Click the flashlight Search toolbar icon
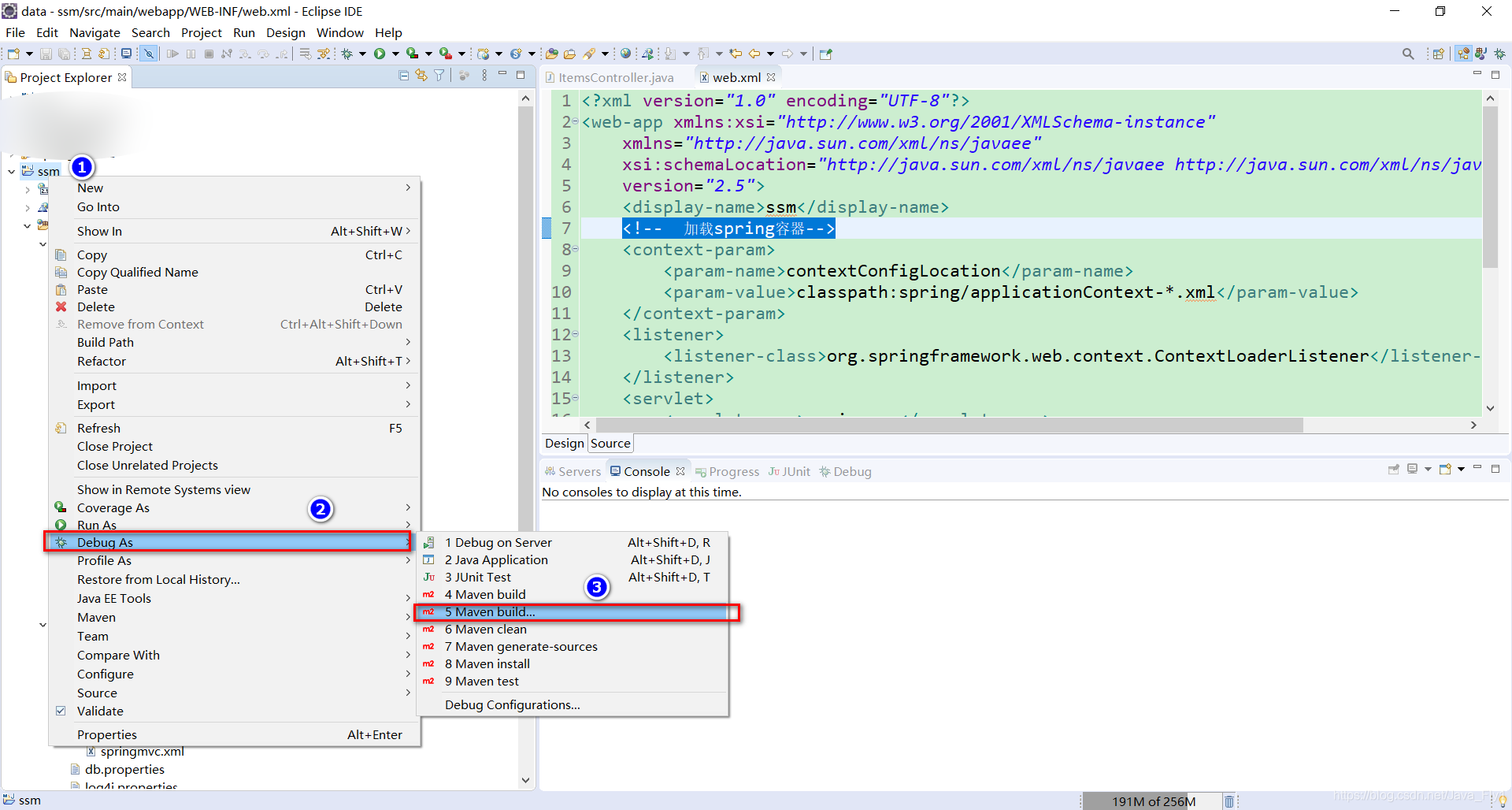Screen dimensions: 1512x810 click(588, 54)
